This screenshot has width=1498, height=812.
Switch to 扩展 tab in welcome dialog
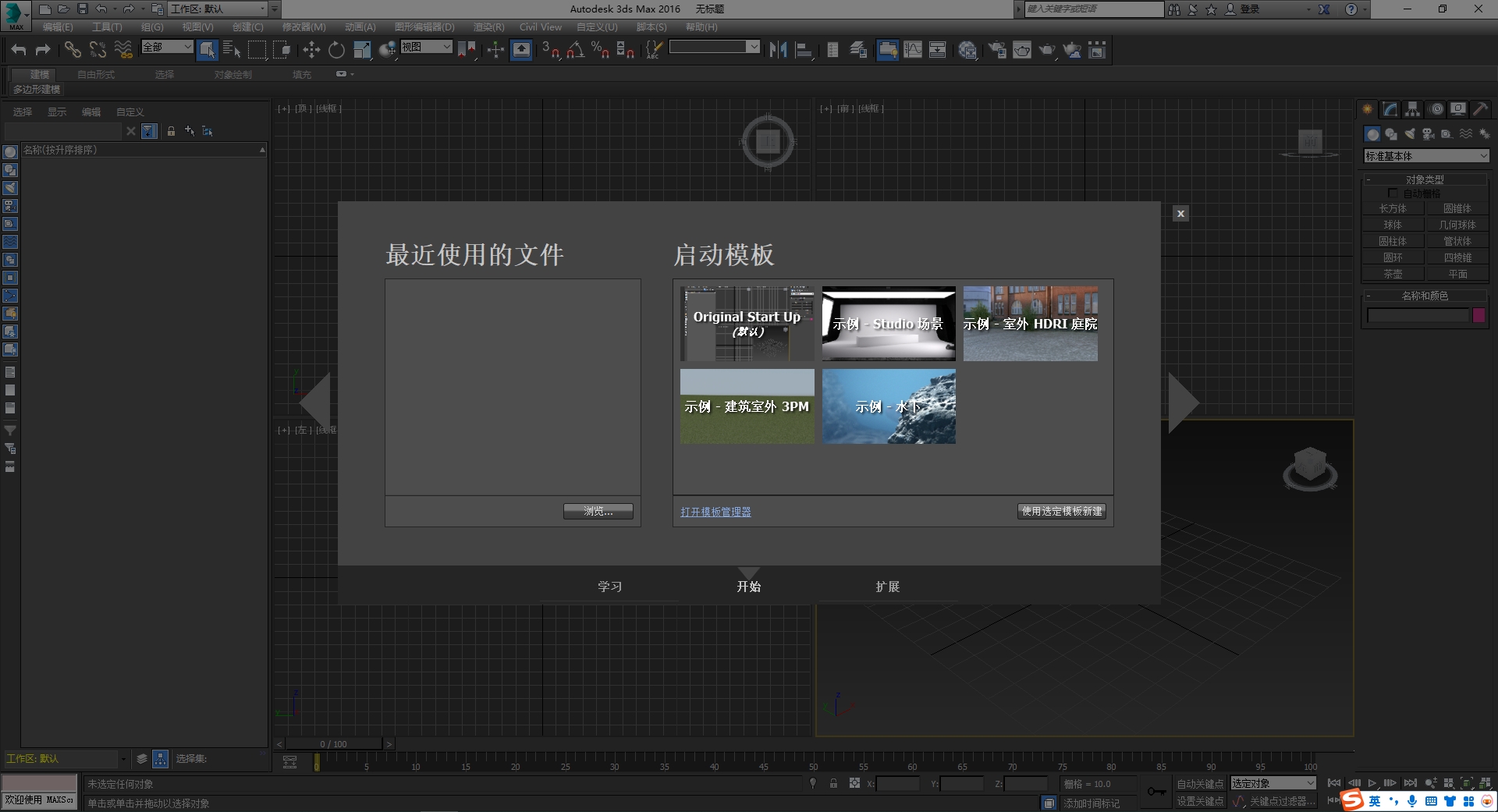pos(887,587)
